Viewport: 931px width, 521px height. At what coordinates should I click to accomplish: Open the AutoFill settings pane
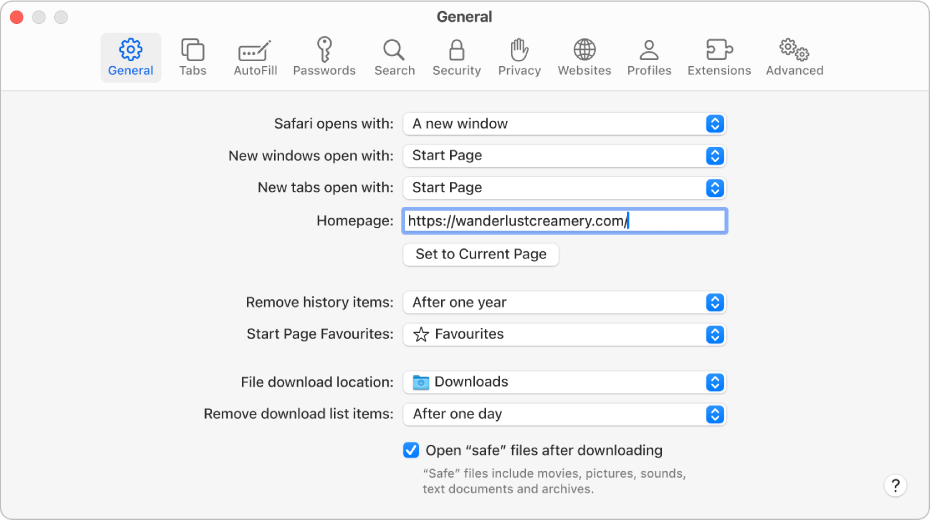[254, 57]
